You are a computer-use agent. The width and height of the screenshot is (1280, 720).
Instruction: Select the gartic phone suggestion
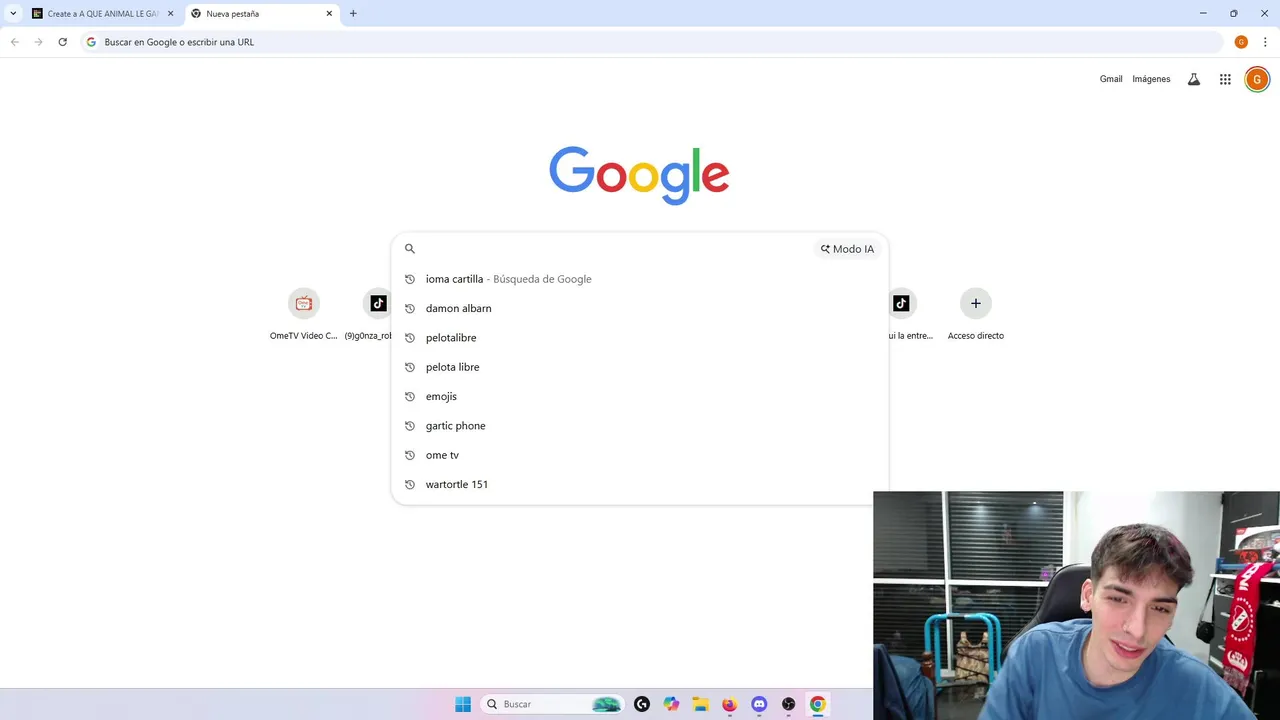pos(640,426)
